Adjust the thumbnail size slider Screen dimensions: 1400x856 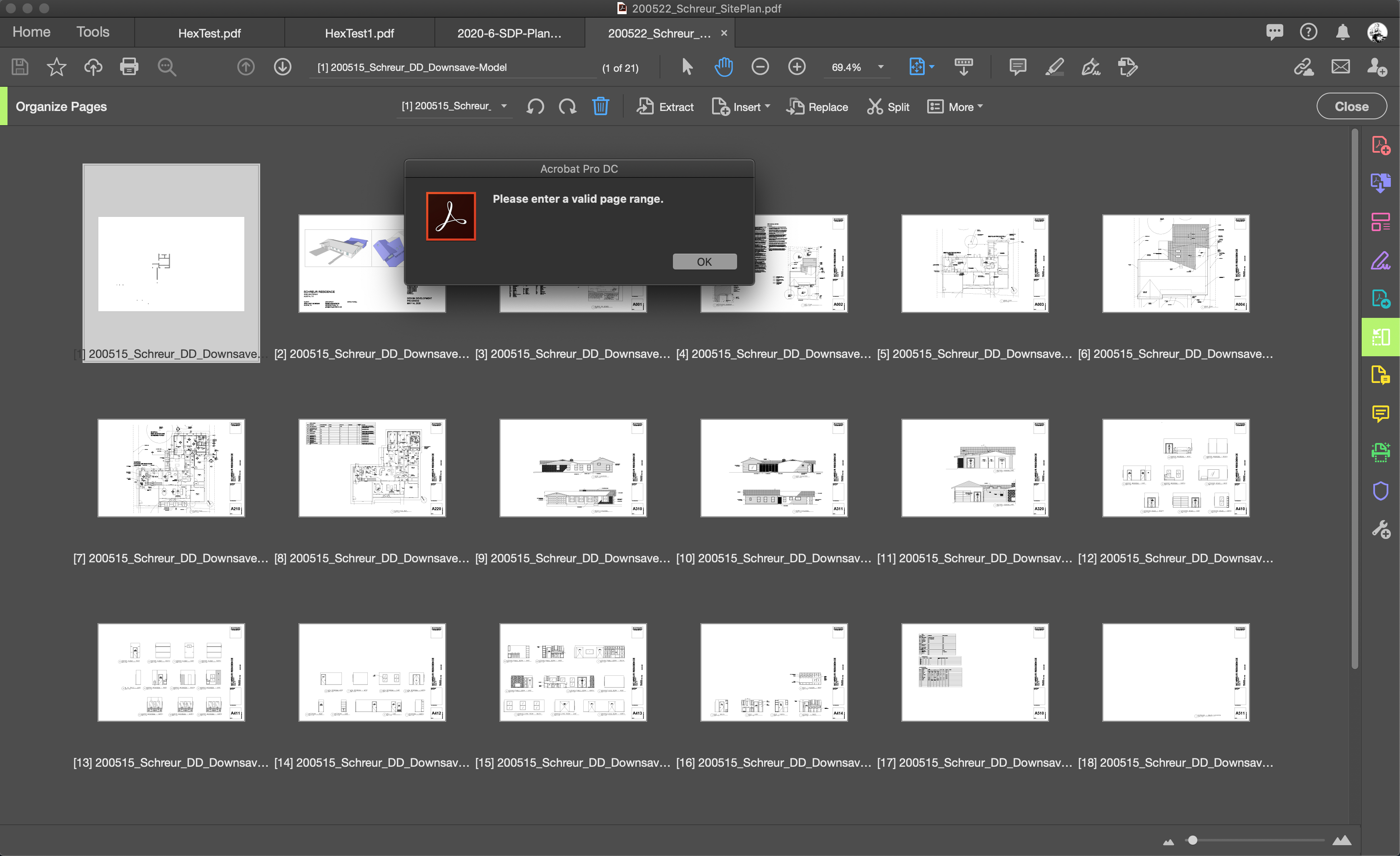click(x=1193, y=840)
